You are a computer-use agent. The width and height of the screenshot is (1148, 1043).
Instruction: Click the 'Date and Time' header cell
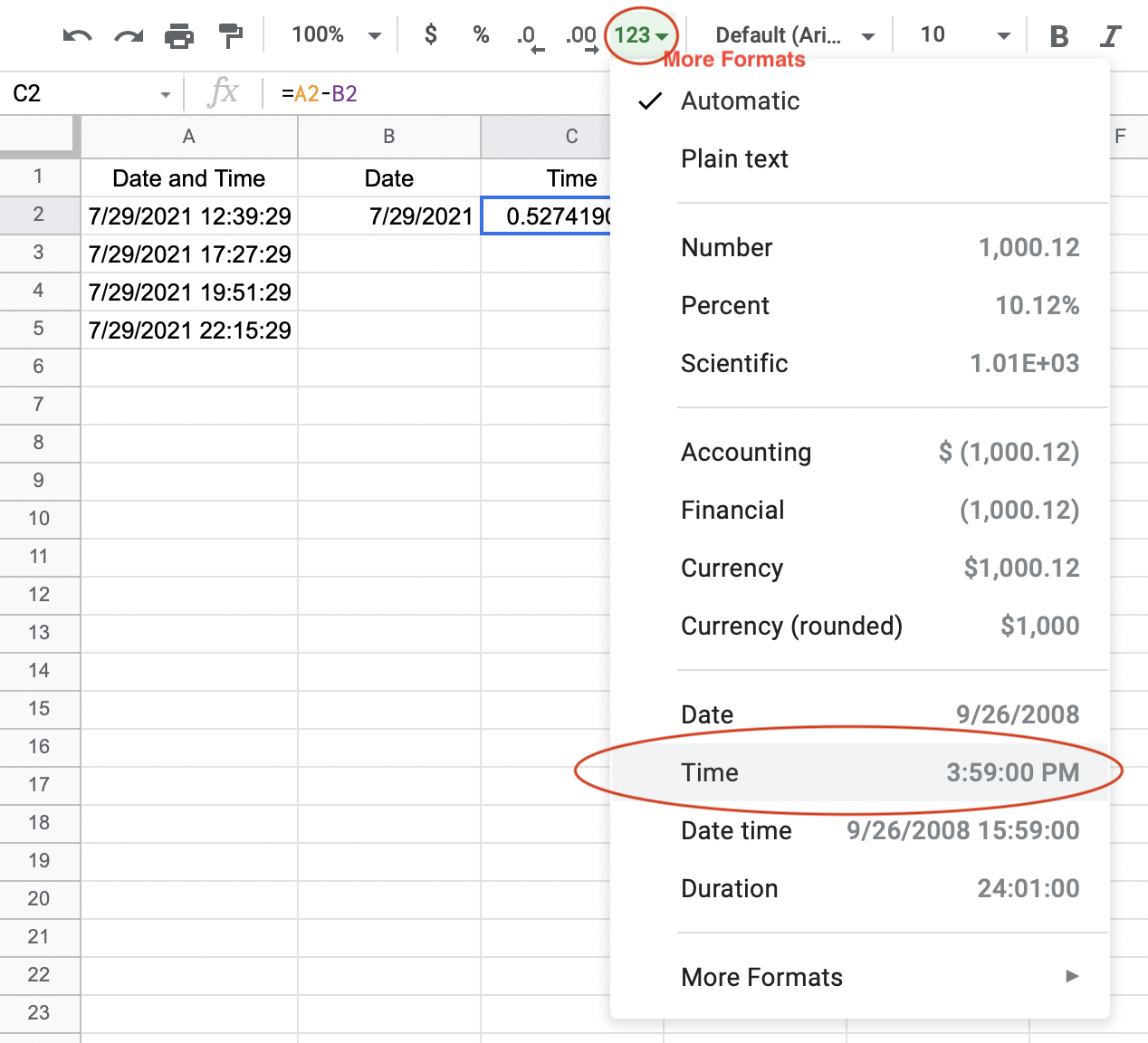pyautogui.click(x=189, y=178)
